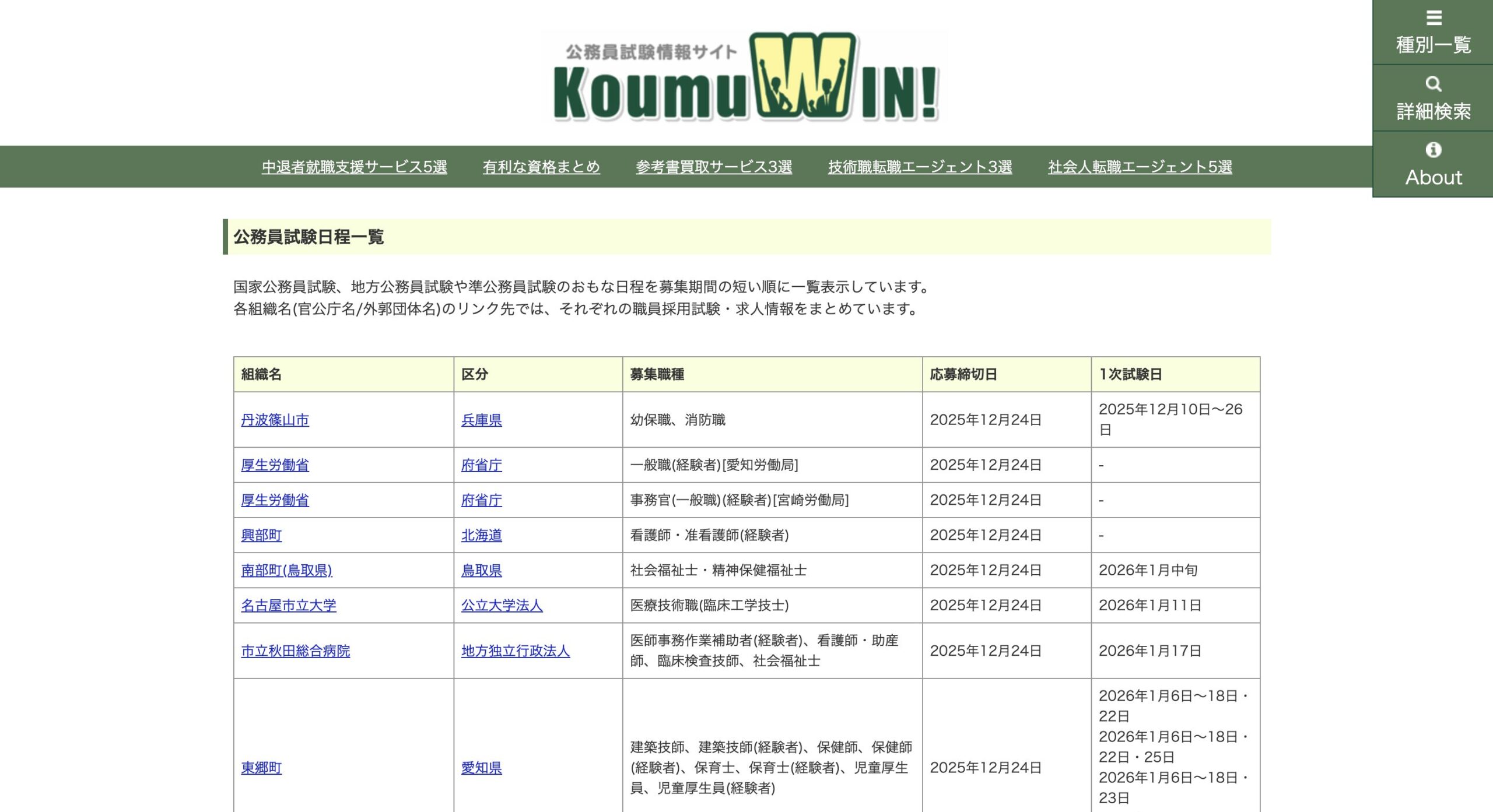Screen dimensions: 1493x812
Task: Click 府省庁 link in 宮崎労働局 row
Action: click(481, 500)
